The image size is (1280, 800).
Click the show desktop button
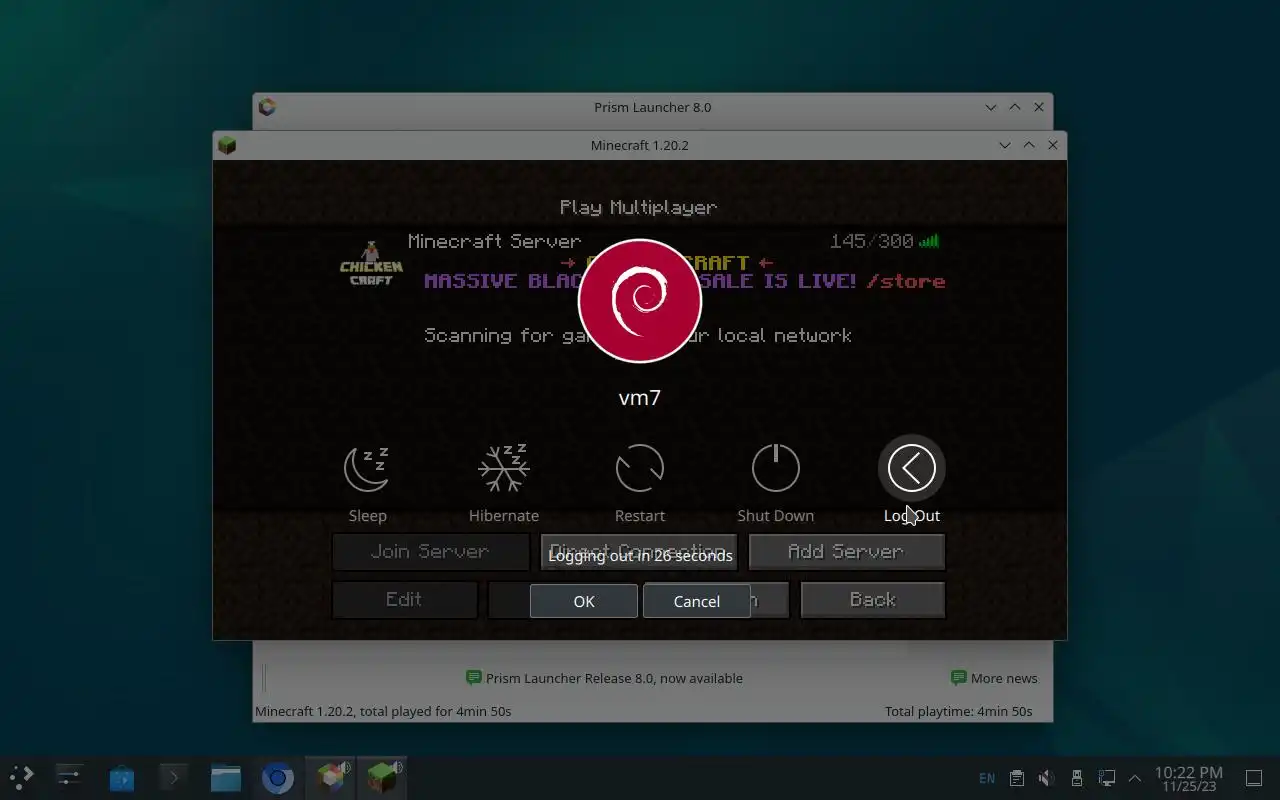click(1253, 778)
